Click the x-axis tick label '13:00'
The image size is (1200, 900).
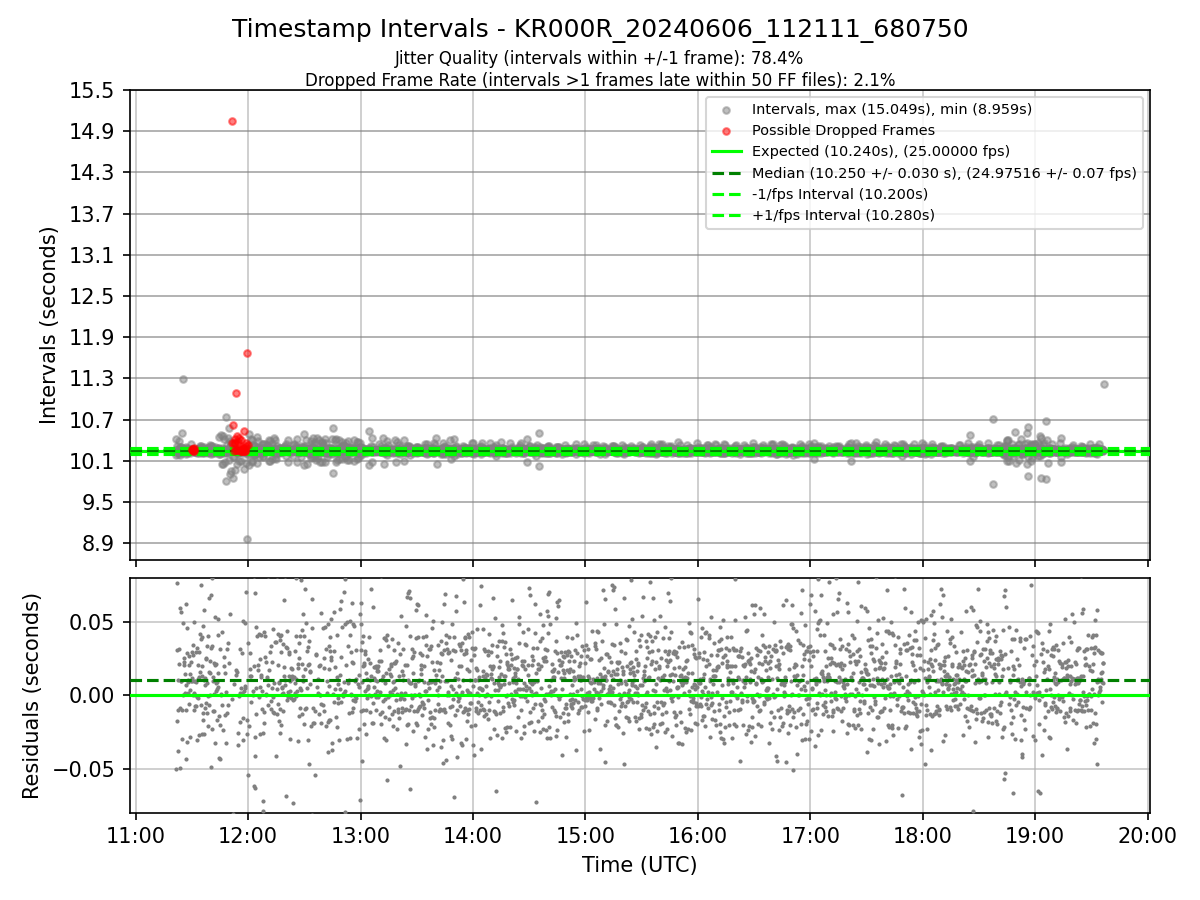(360, 836)
